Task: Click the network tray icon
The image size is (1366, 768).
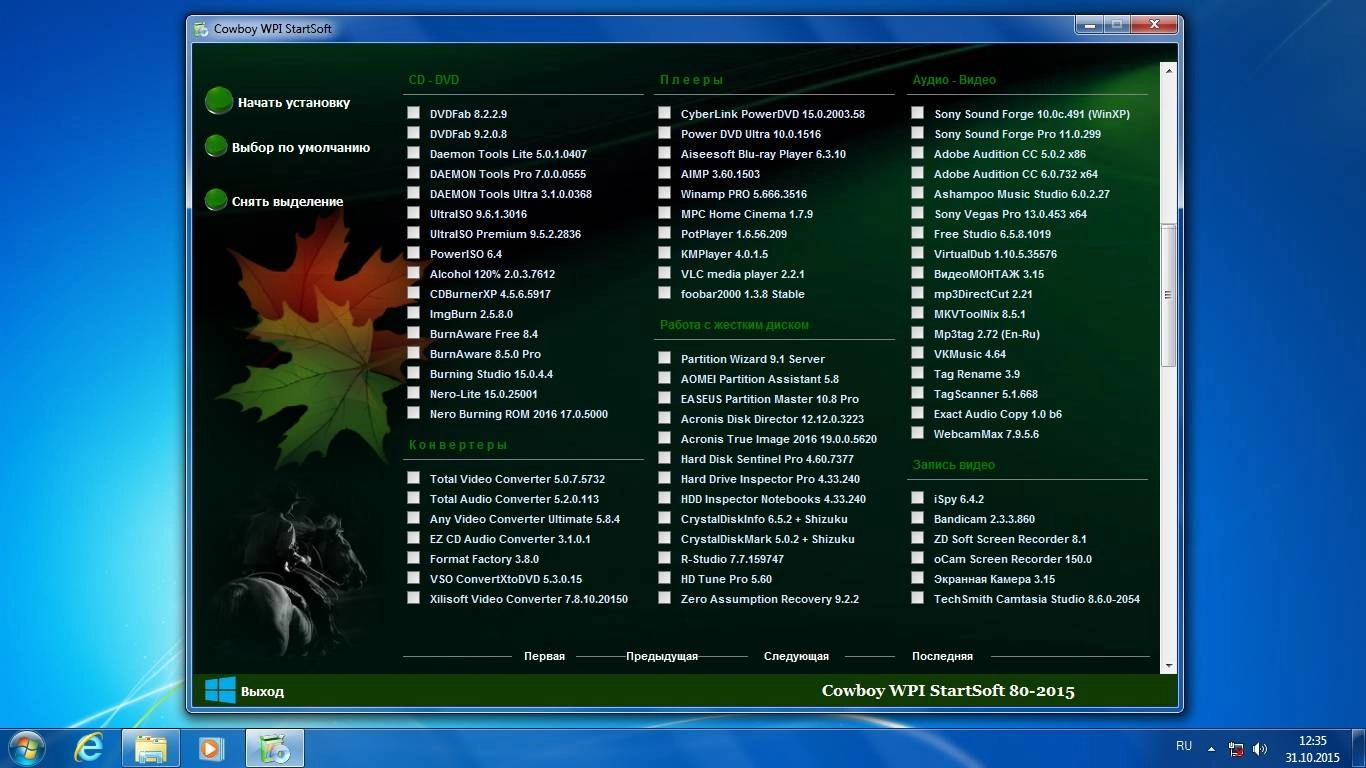Action: tap(1237, 748)
